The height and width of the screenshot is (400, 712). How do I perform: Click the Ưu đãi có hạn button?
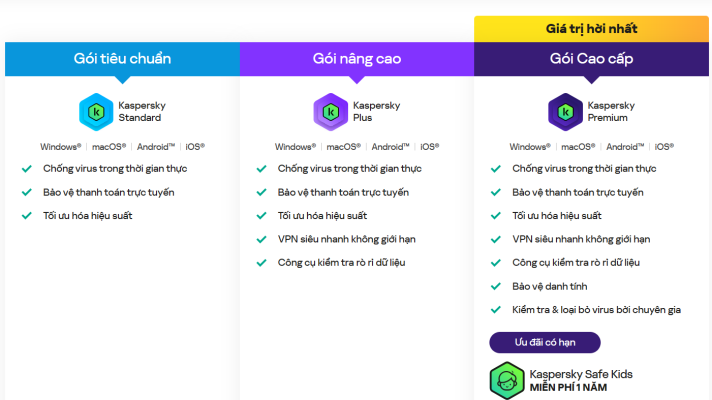(x=544, y=342)
